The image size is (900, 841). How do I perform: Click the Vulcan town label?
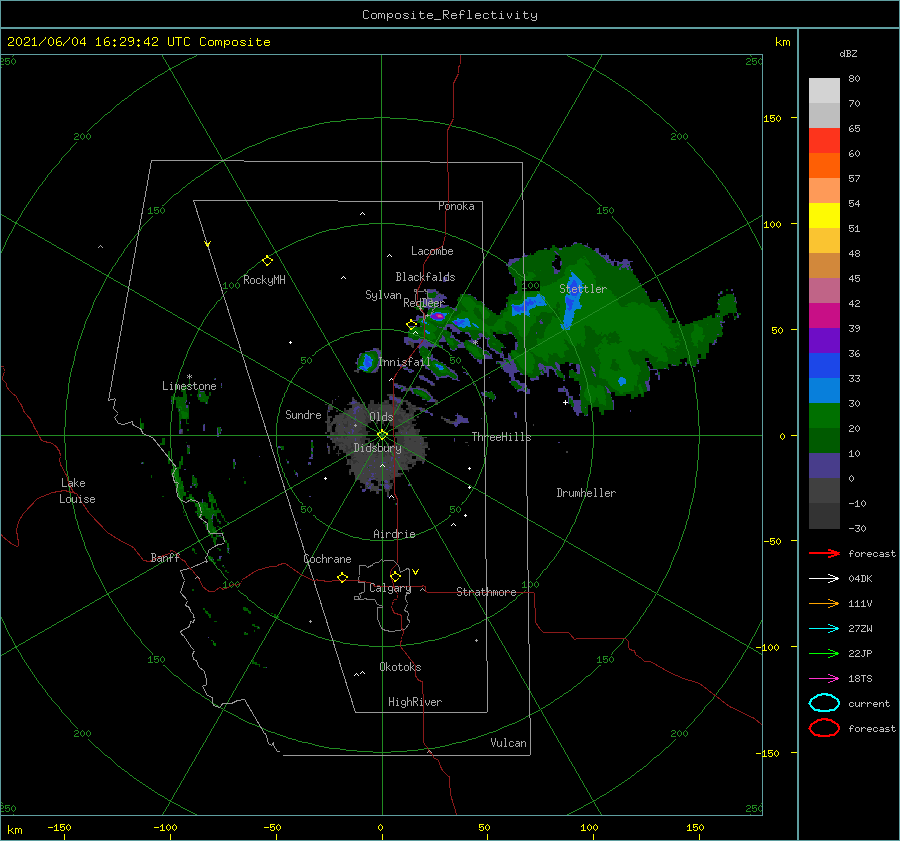click(x=508, y=743)
